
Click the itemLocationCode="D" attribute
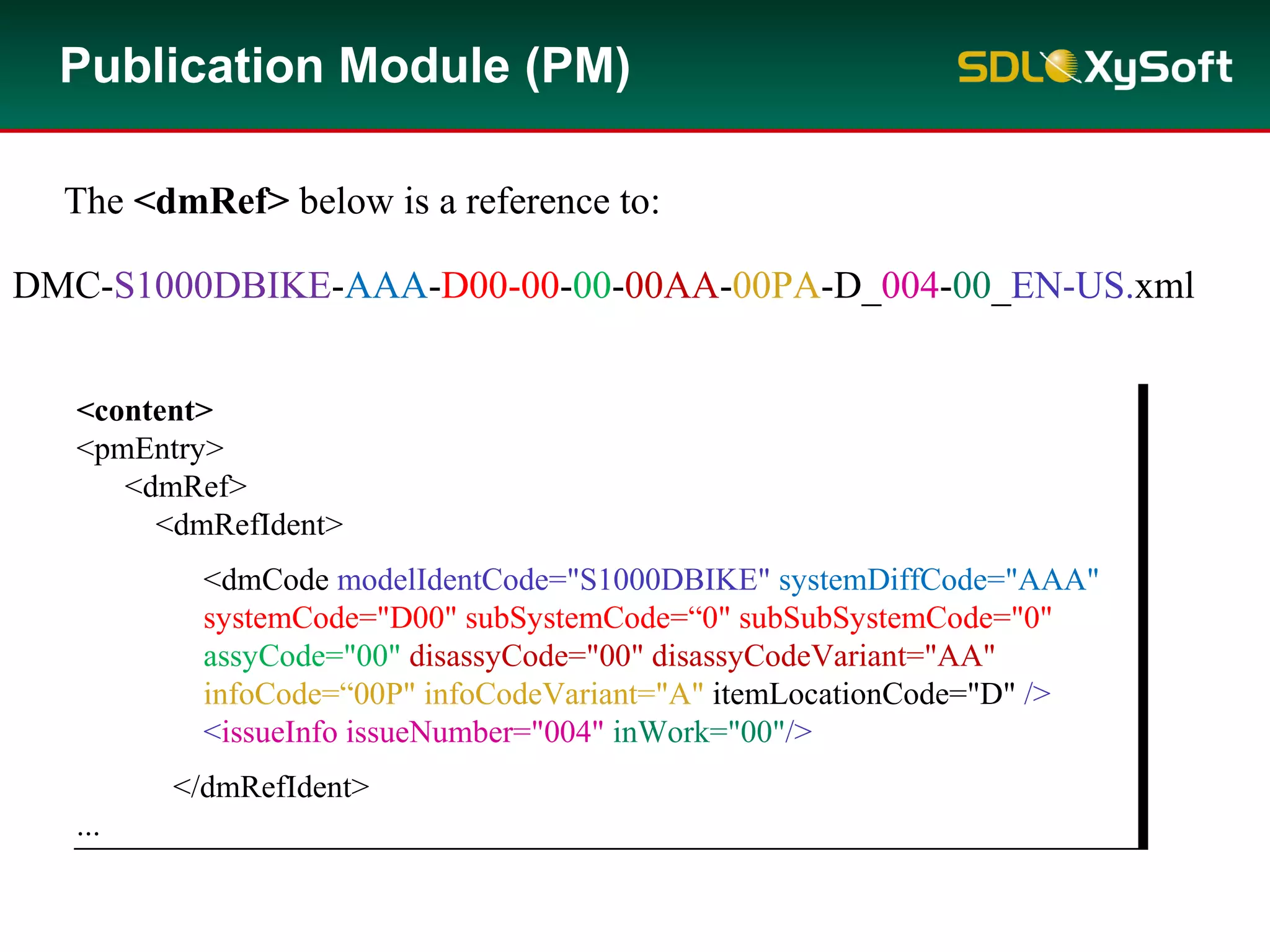coord(864,694)
